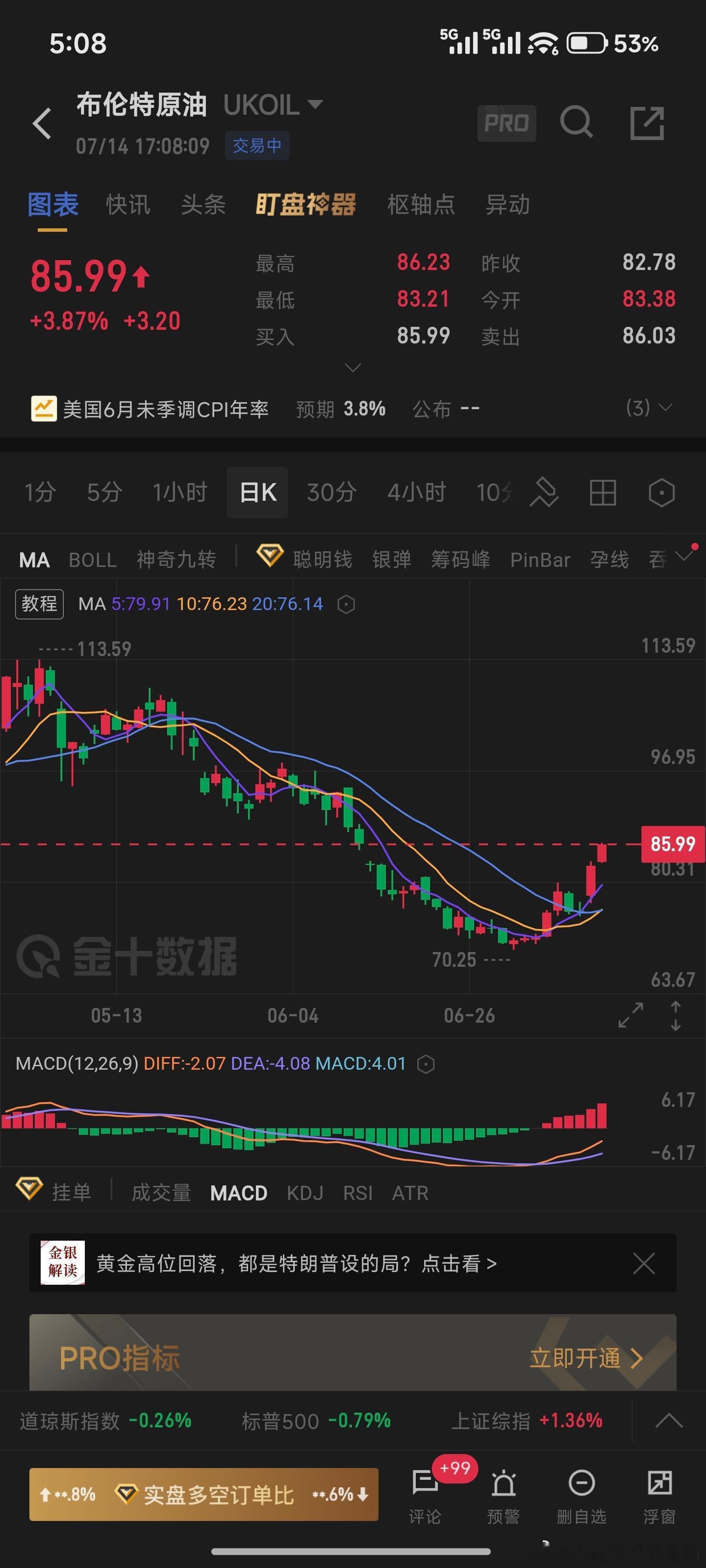Tap the 标普500 ticker

(x=316, y=1421)
